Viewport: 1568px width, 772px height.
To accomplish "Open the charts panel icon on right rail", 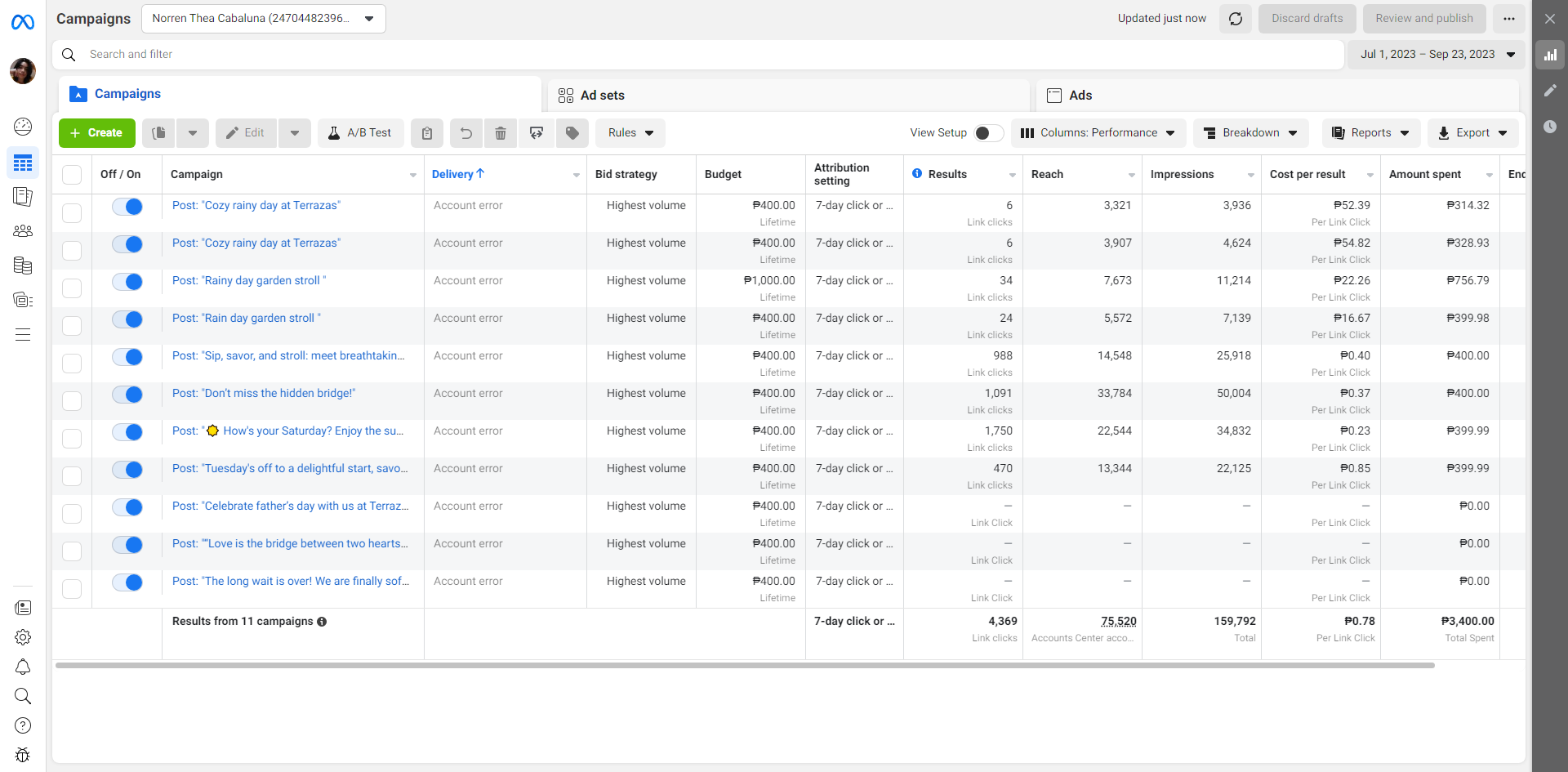I will pyautogui.click(x=1550, y=56).
